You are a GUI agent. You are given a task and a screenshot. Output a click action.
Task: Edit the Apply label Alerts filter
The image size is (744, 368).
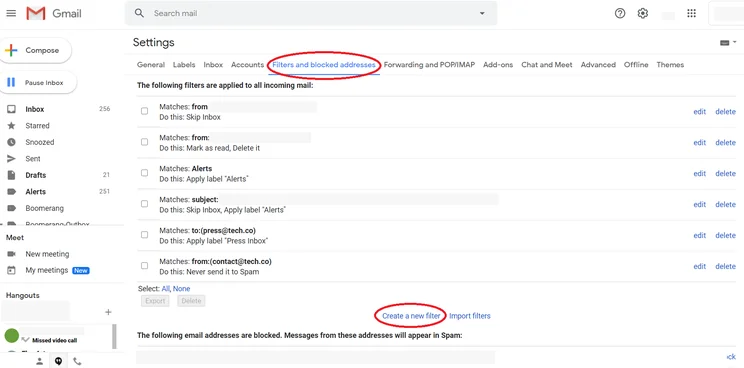(x=700, y=174)
